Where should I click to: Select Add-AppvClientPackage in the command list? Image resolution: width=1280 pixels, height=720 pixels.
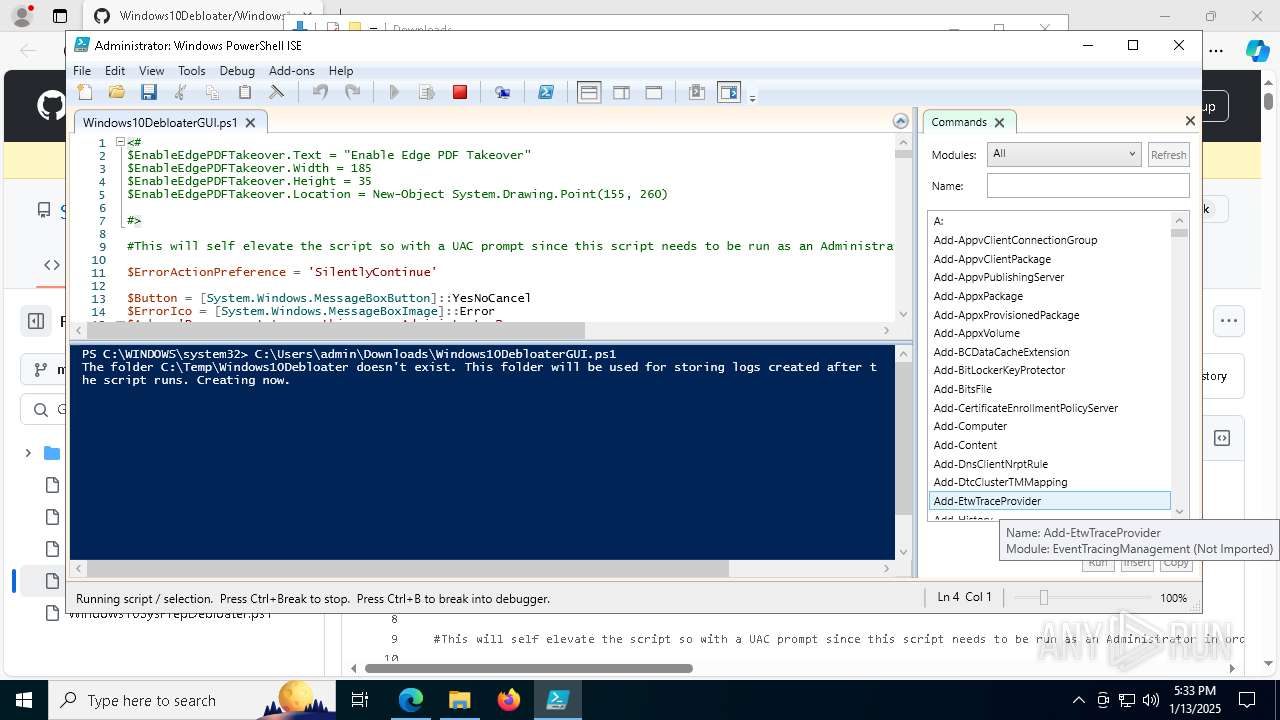click(1049, 259)
